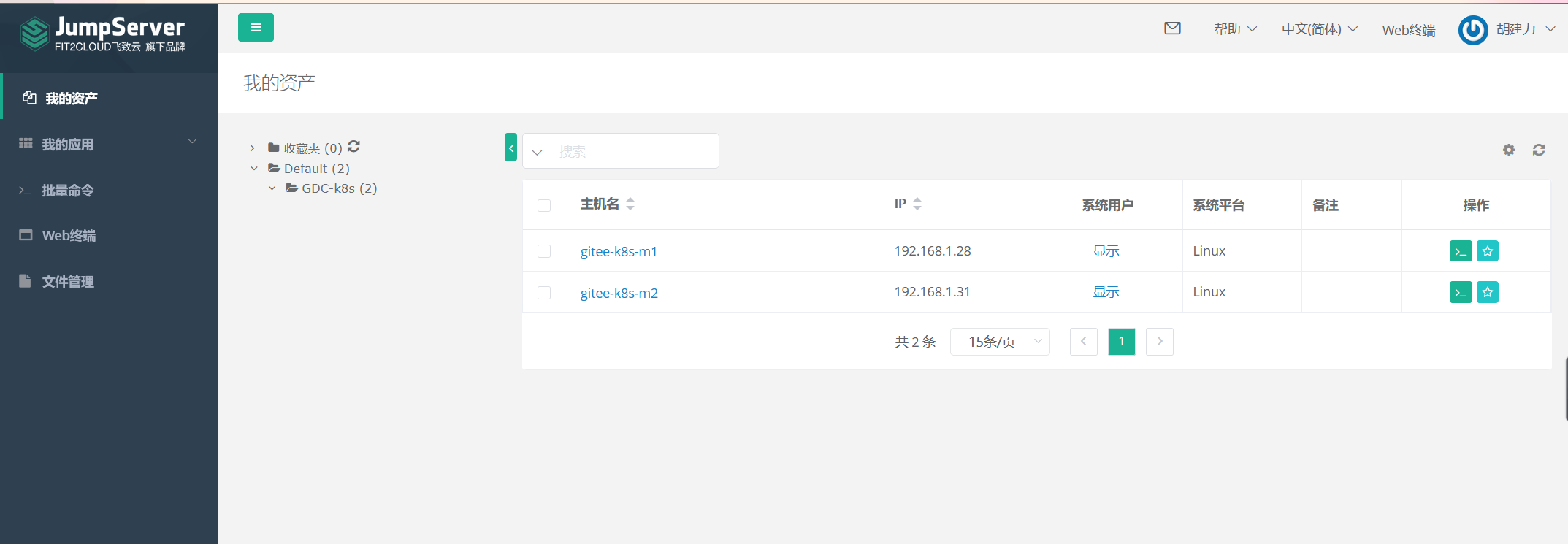Open the 中文(简体) language dropdown
Image resolution: width=1568 pixels, height=544 pixels.
(x=1319, y=29)
